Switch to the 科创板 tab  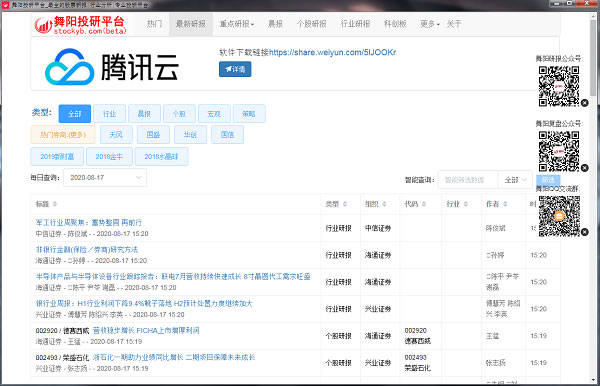click(x=395, y=24)
